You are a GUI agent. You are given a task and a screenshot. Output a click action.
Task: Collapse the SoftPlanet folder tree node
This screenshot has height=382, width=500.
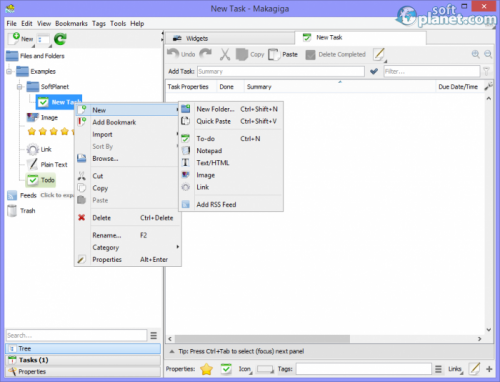(20, 87)
